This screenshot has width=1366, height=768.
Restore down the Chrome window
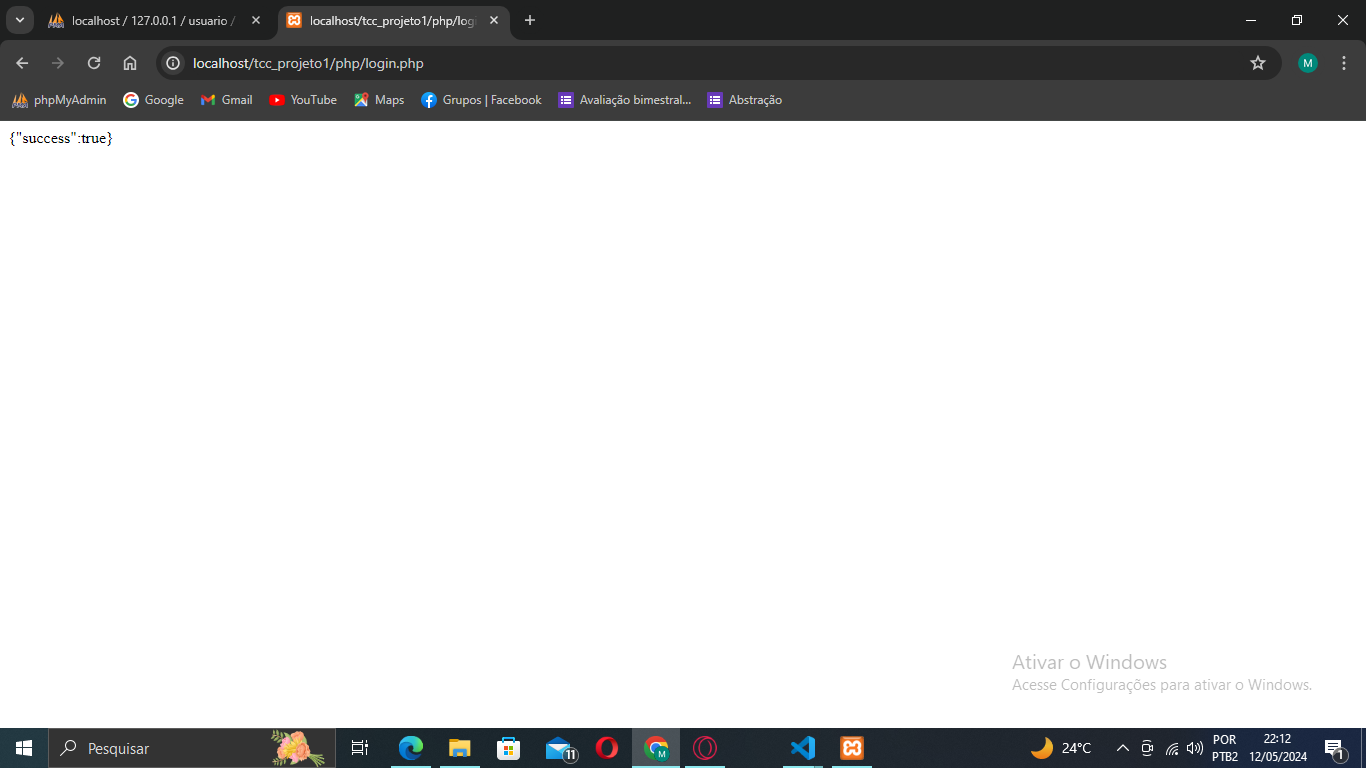coord(1297,20)
